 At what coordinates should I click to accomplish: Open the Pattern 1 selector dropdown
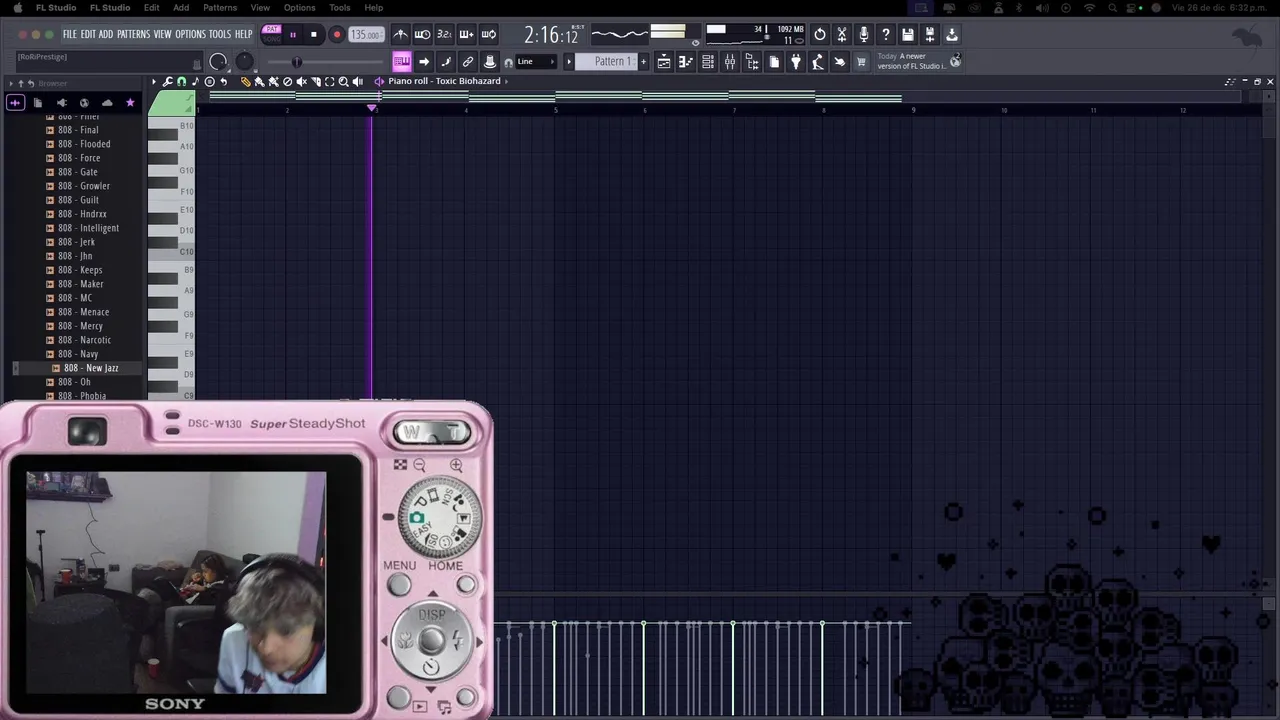point(607,62)
